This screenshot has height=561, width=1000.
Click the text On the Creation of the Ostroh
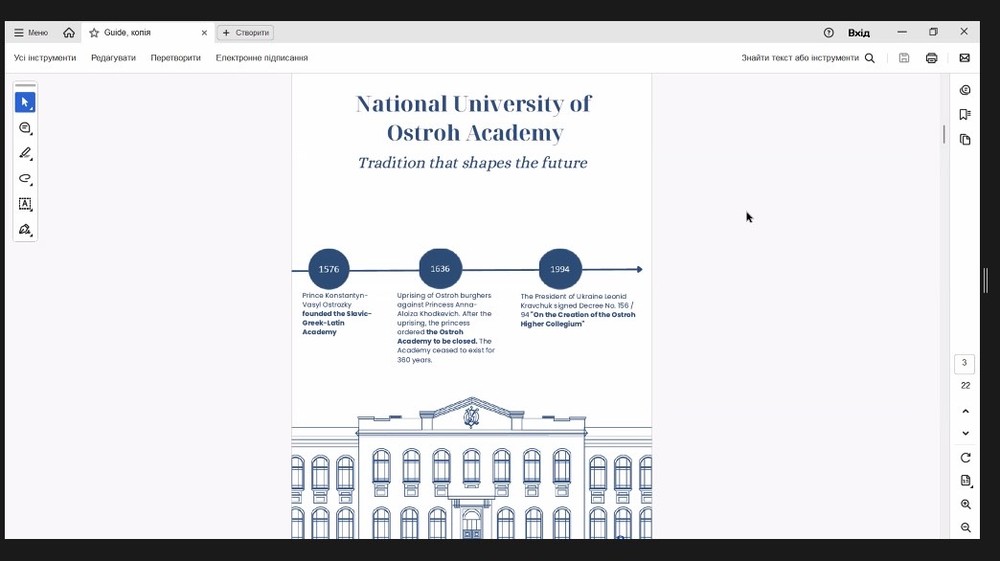point(583,315)
